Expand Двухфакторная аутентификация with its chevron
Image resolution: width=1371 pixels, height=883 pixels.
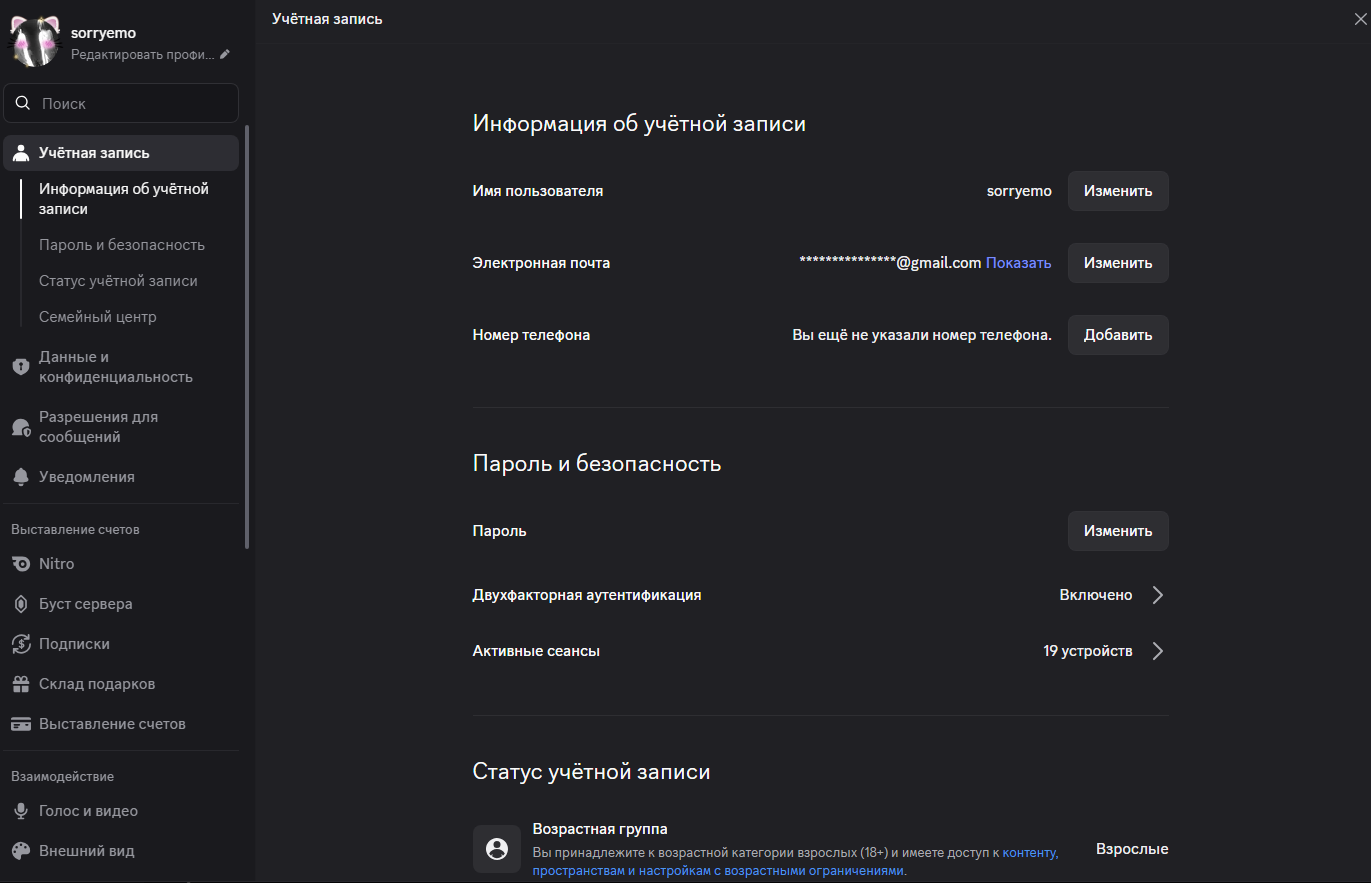(1157, 595)
